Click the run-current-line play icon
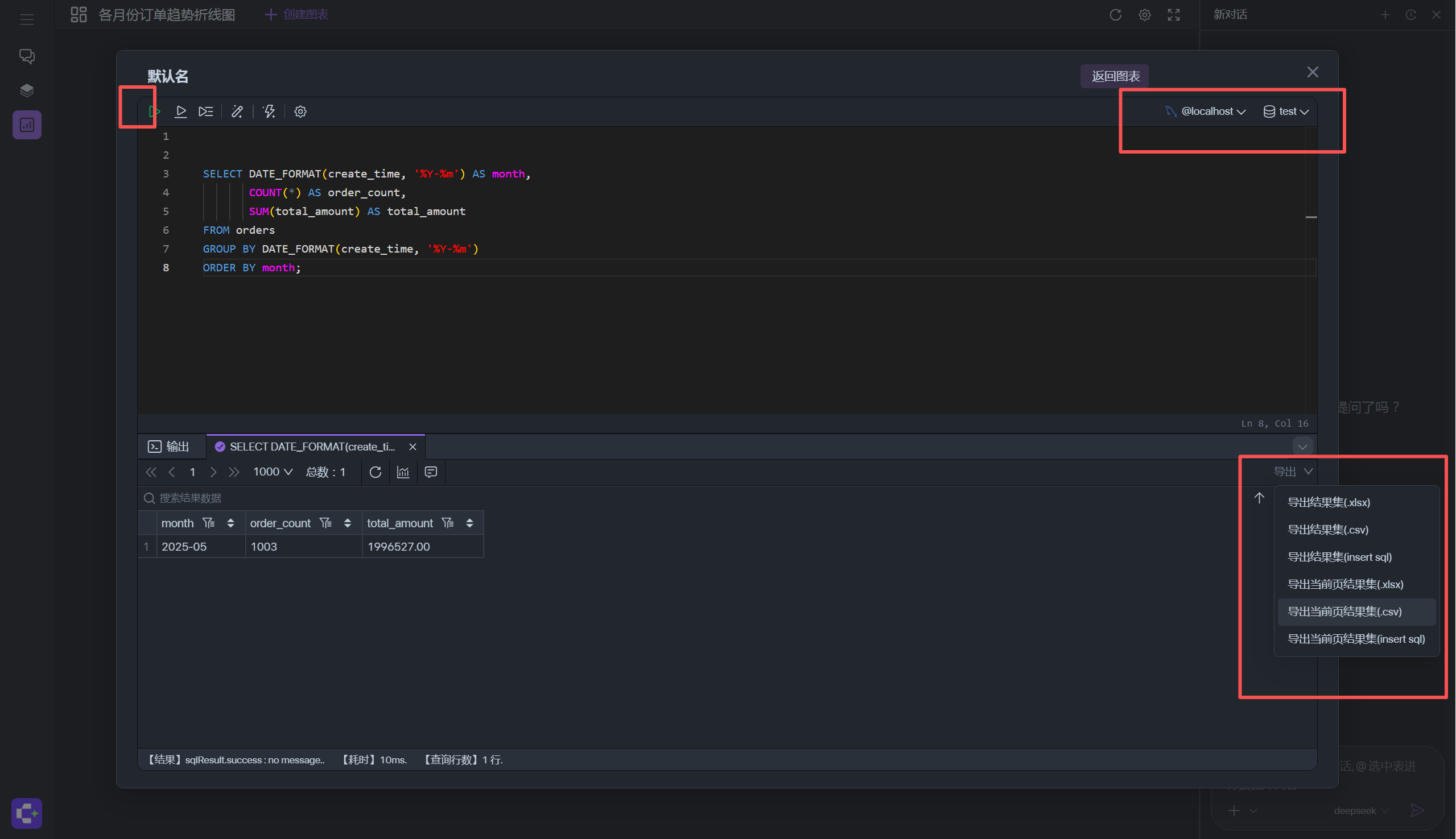This screenshot has width=1456, height=839. 180,111
